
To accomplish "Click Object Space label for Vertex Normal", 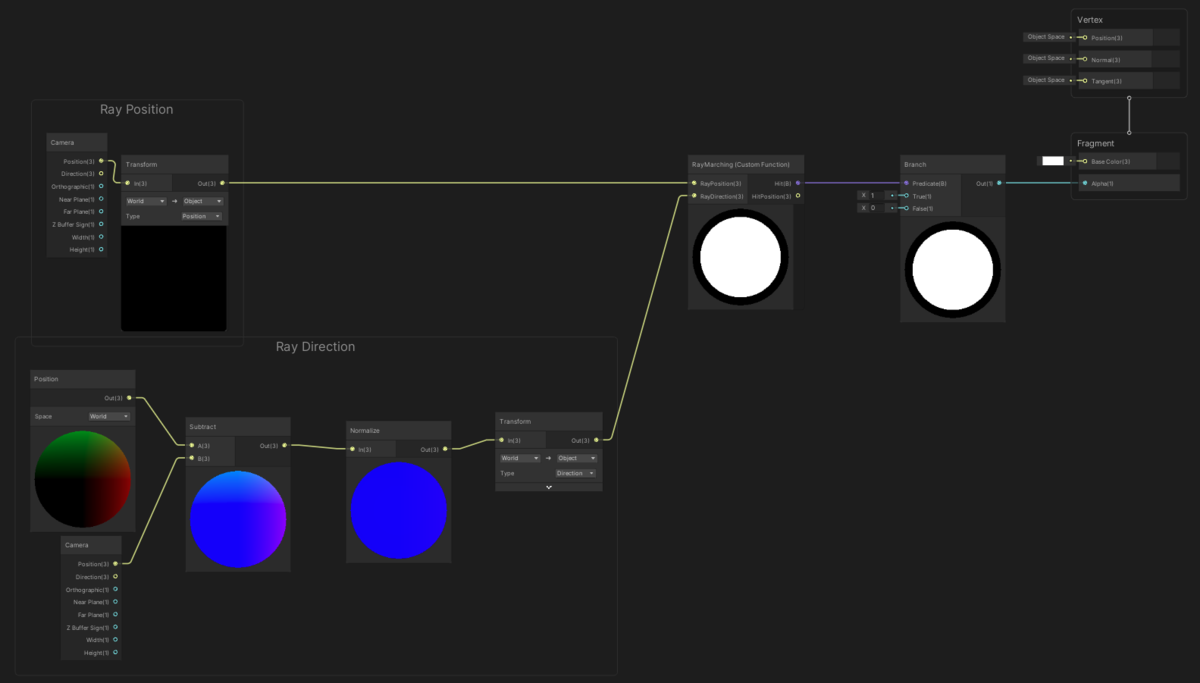I will pos(1046,58).
